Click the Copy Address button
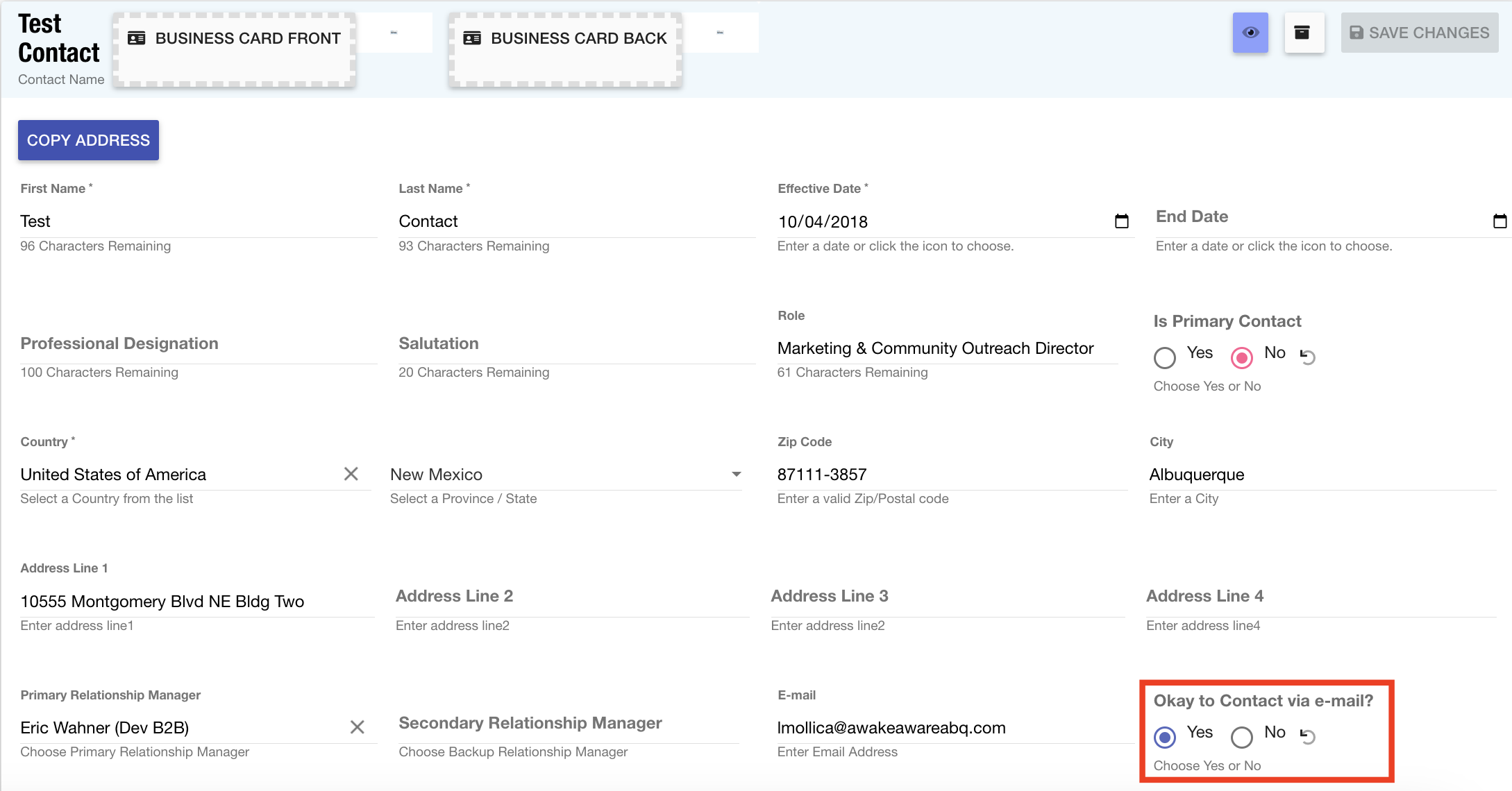The height and width of the screenshot is (791, 1512). [88, 140]
